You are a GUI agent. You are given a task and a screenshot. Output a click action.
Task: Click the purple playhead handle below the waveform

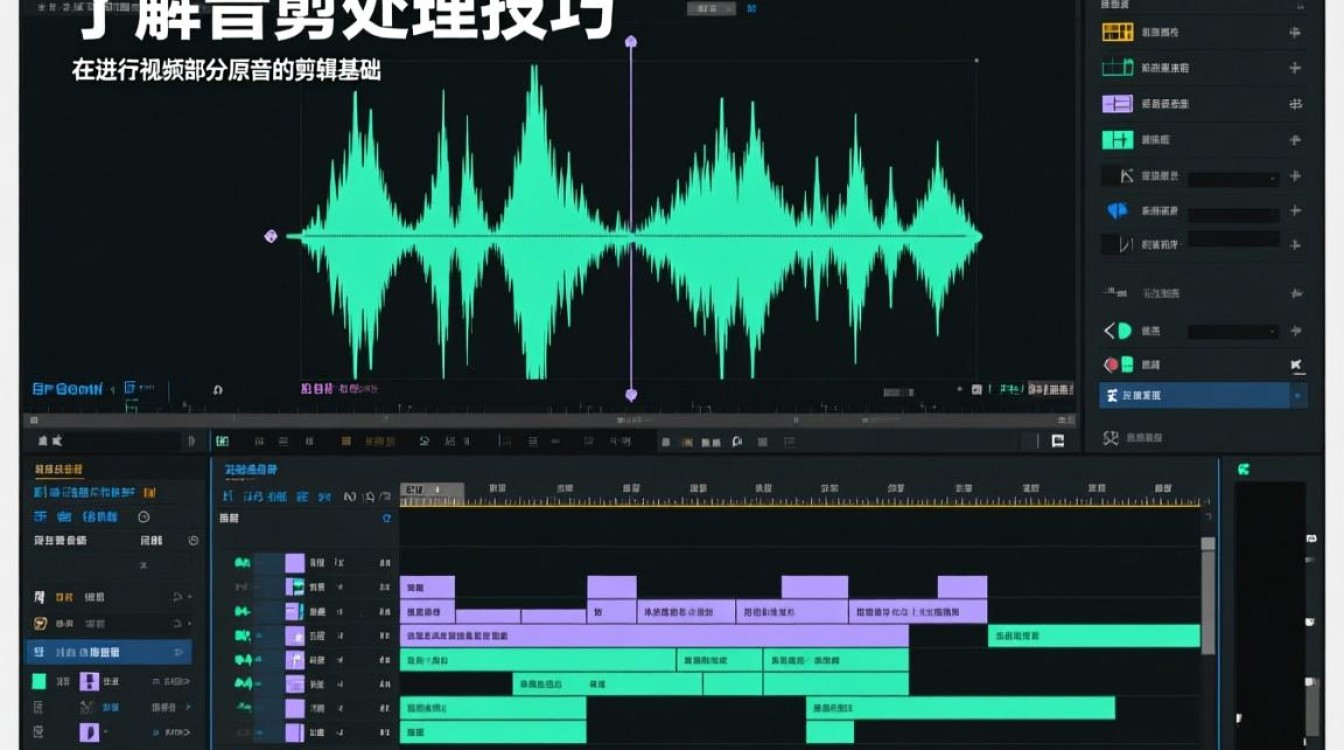(631, 395)
